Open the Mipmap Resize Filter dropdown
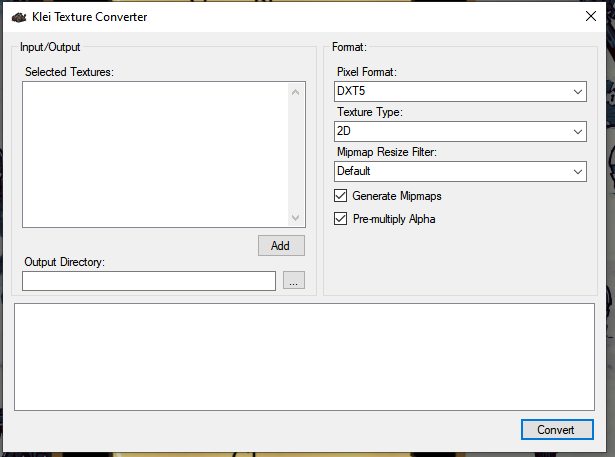The height and width of the screenshot is (457, 615). click(460, 171)
